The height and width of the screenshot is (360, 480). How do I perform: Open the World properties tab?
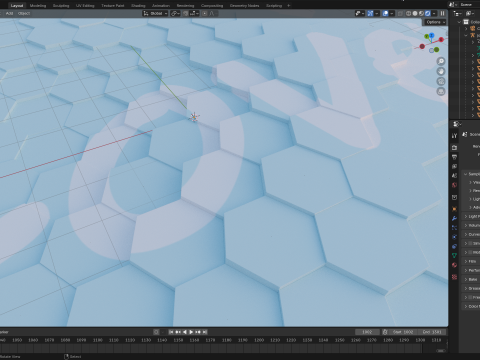pos(454,185)
